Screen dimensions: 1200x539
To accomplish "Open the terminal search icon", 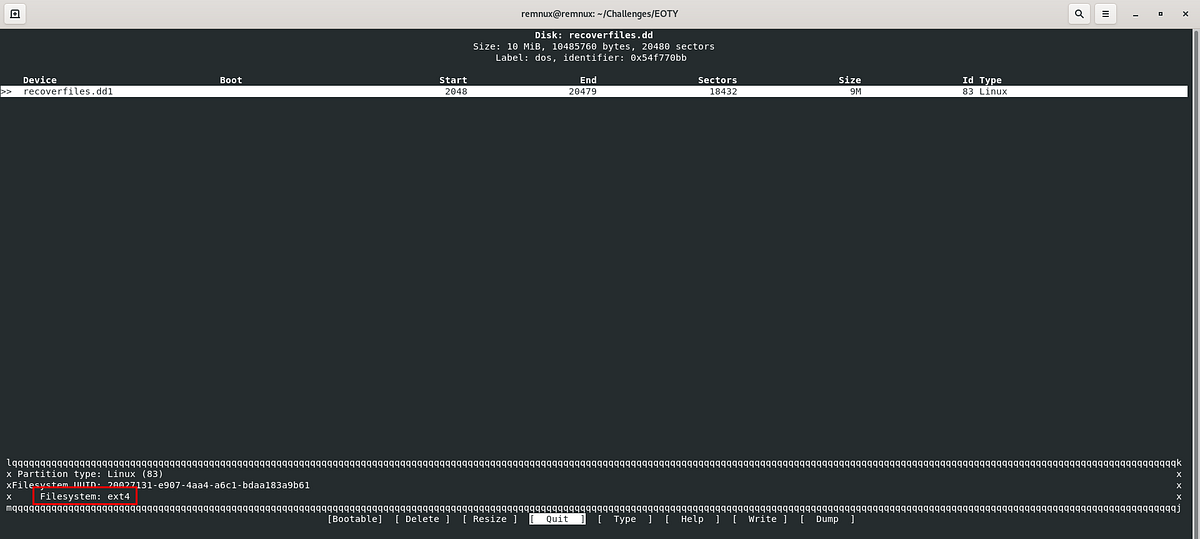I will pyautogui.click(x=1079, y=14).
